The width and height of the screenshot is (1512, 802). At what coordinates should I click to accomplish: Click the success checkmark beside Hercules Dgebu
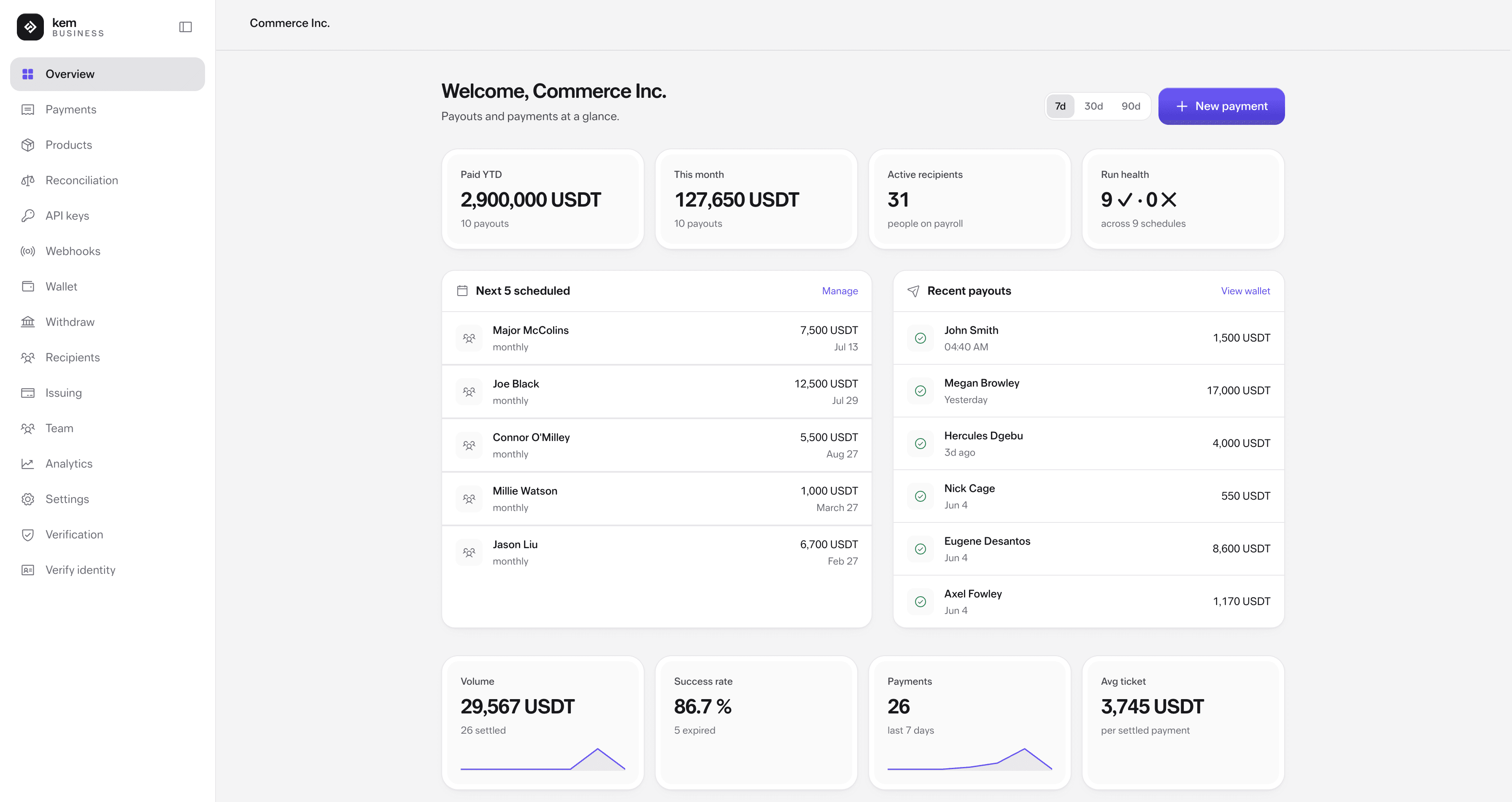pyautogui.click(x=921, y=444)
